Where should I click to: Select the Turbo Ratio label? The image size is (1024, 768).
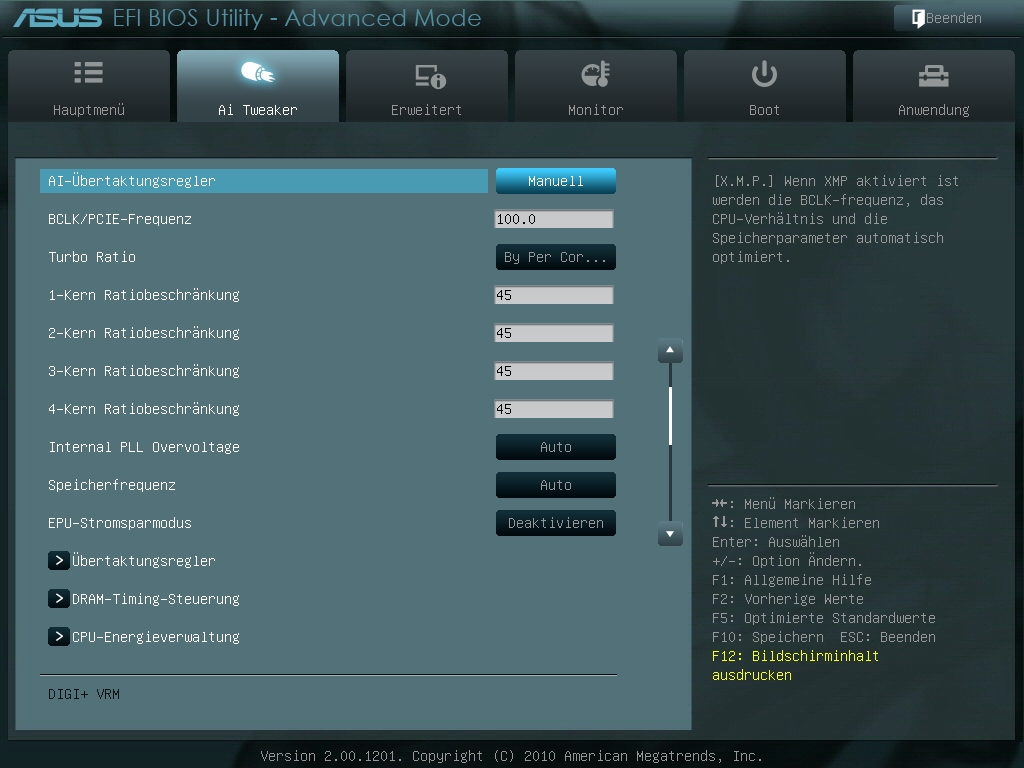92,257
